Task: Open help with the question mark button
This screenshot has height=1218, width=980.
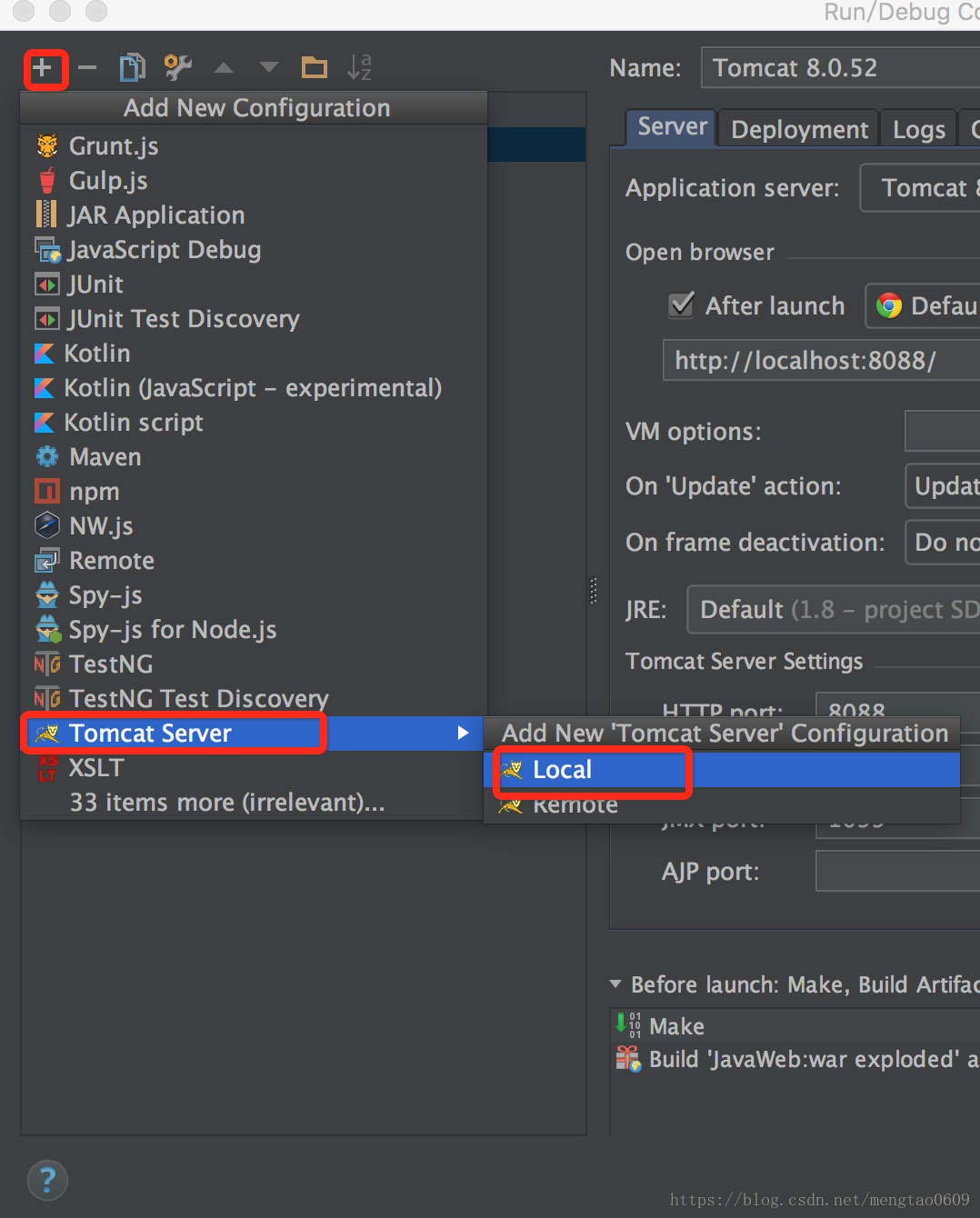Action: point(47,1181)
